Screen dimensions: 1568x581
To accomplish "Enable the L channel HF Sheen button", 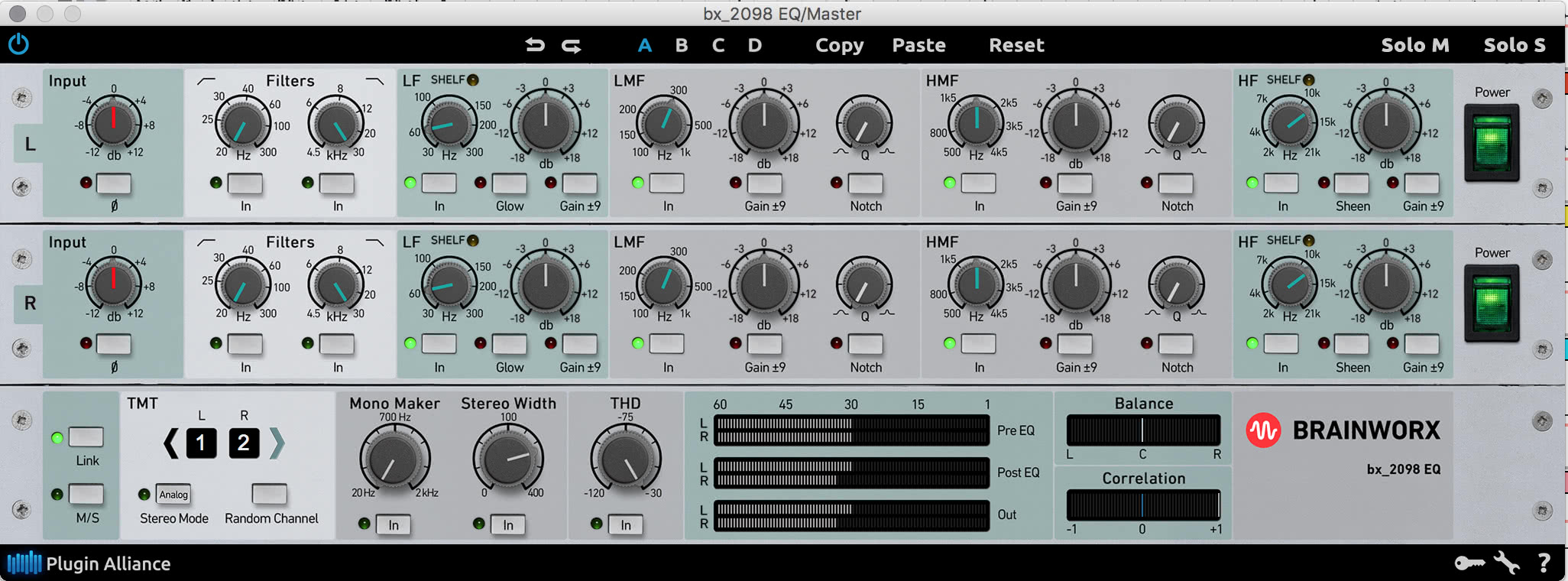I will click(1352, 183).
